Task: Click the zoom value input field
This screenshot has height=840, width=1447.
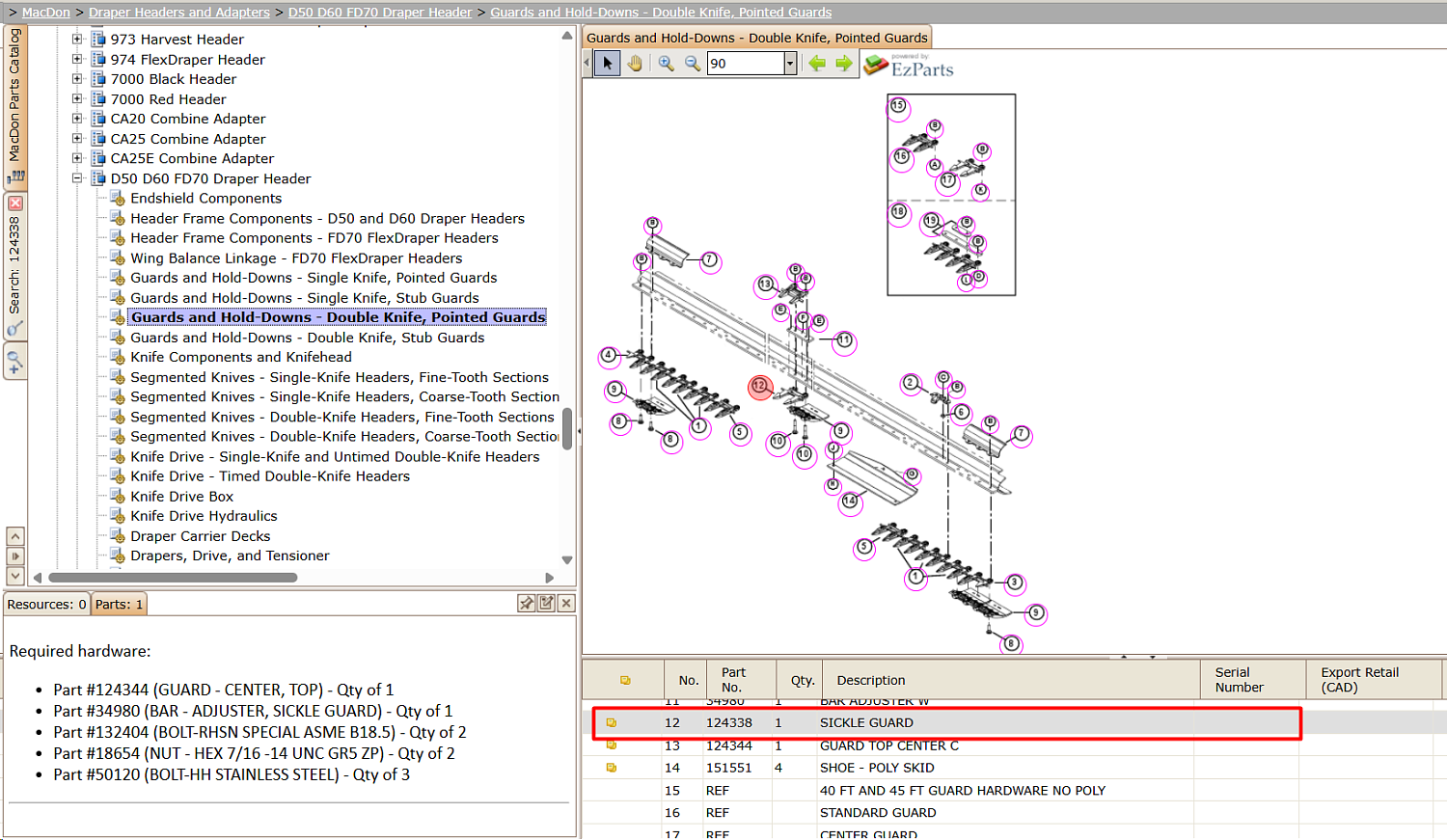Action: pos(746,64)
